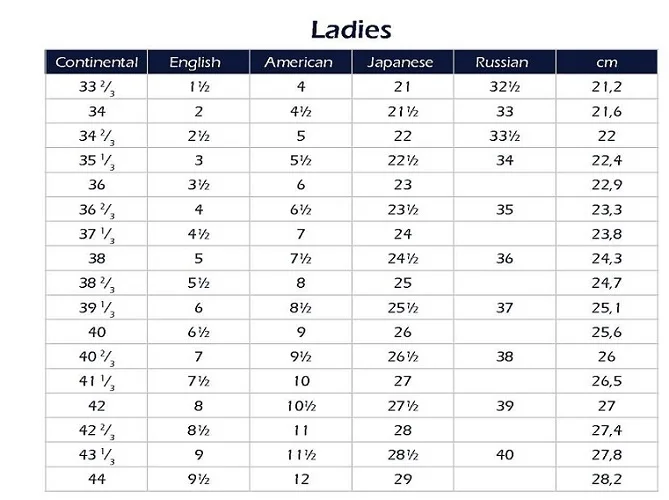Image resolution: width=669 pixels, height=500 pixels.
Task: Select the English size 9½ cell
Action: point(198,479)
